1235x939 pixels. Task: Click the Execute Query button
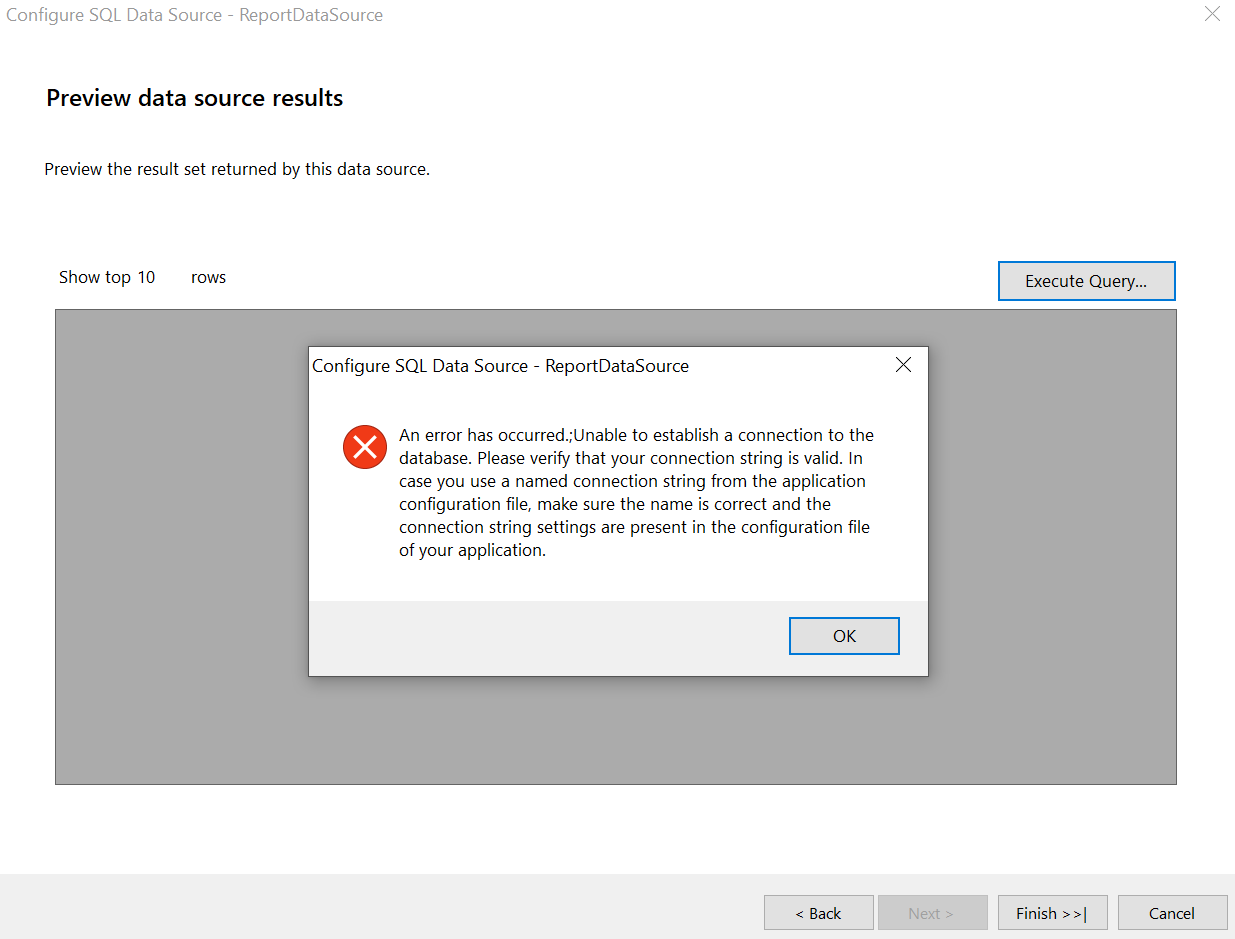[x=1086, y=281]
